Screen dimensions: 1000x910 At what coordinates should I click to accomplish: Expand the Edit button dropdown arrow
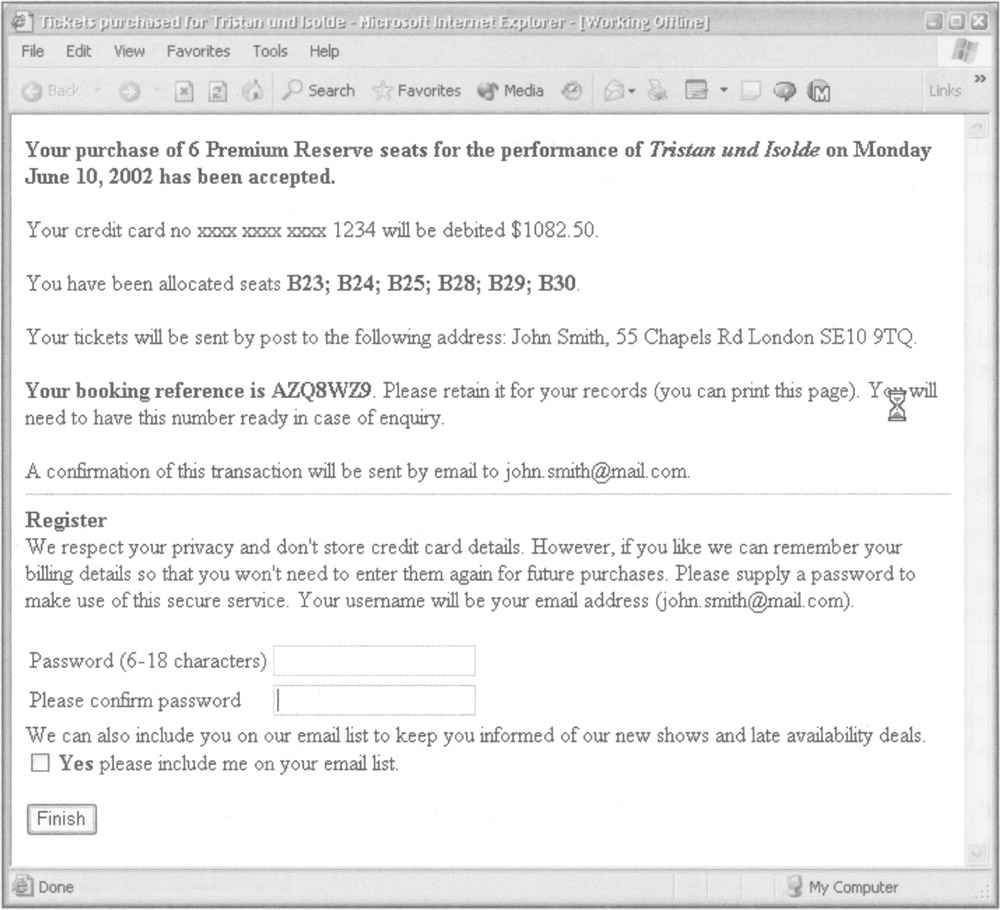click(x=723, y=91)
